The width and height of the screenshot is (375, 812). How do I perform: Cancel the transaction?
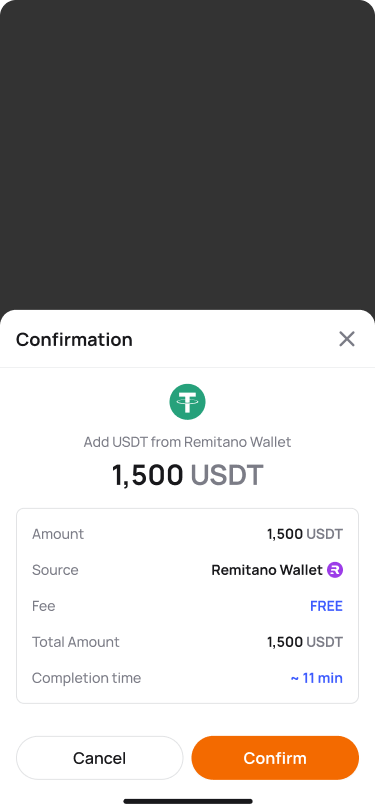point(99,758)
